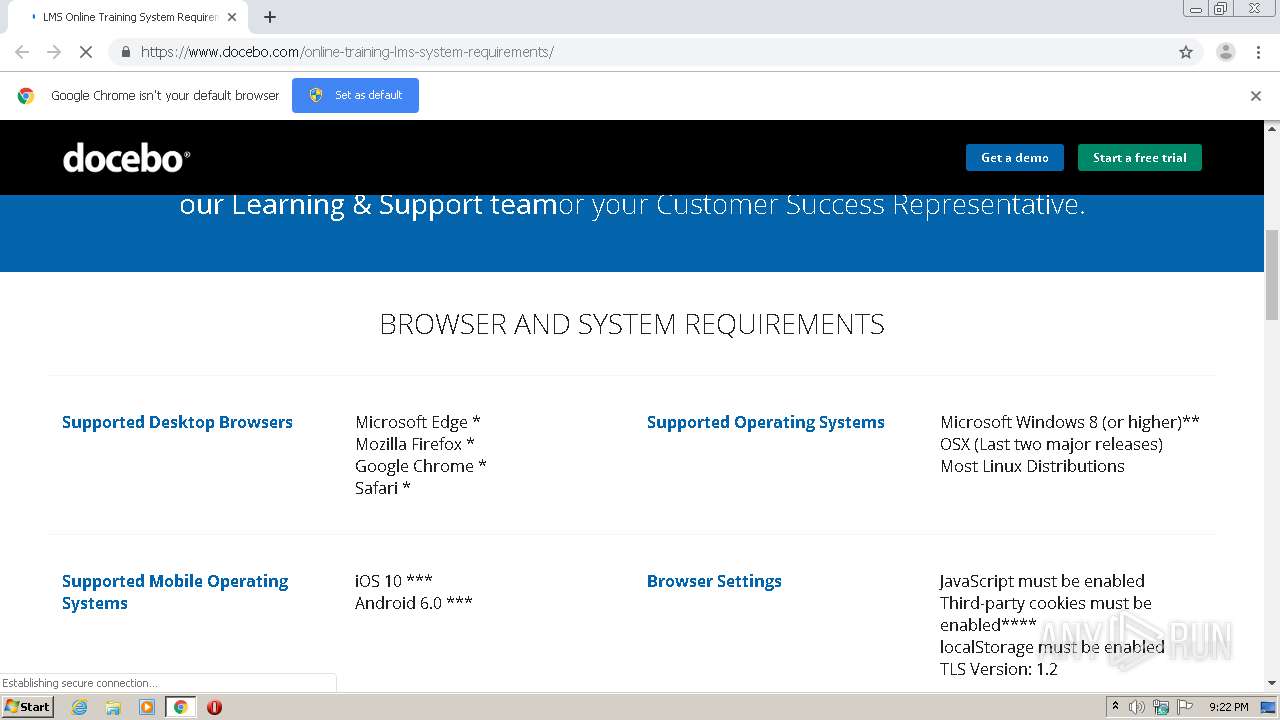This screenshot has height=720, width=1280.
Task: Click localStorage must be enabled text
Action: (1052, 647)
